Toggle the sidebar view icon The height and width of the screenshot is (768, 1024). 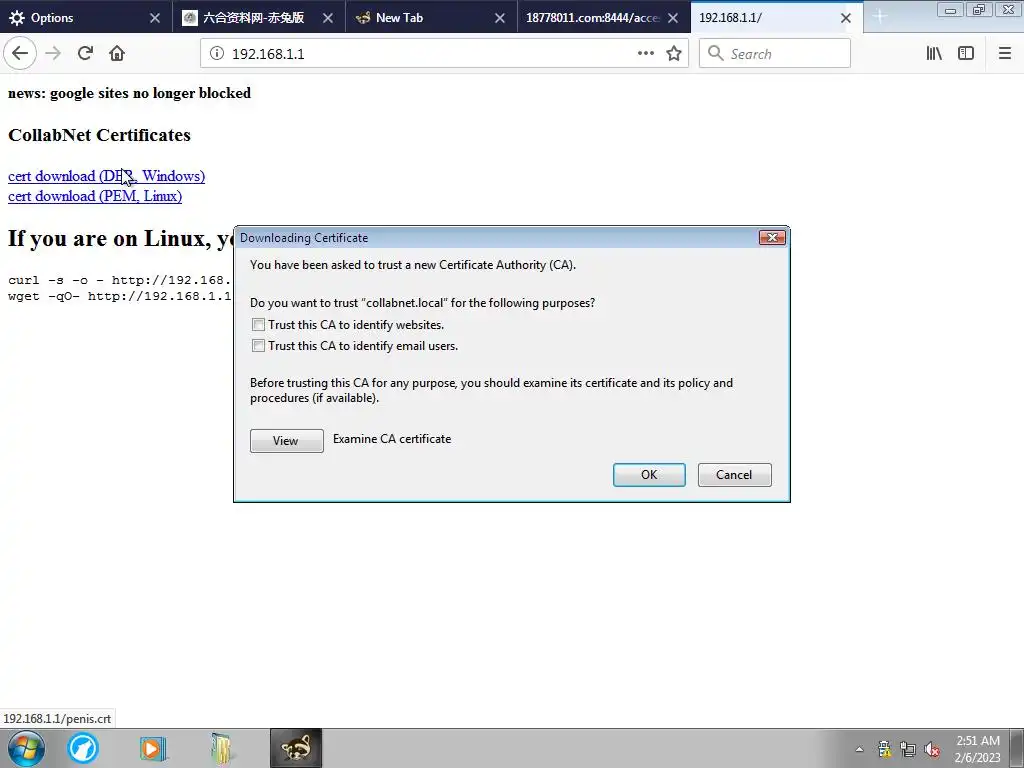(966, 54)
